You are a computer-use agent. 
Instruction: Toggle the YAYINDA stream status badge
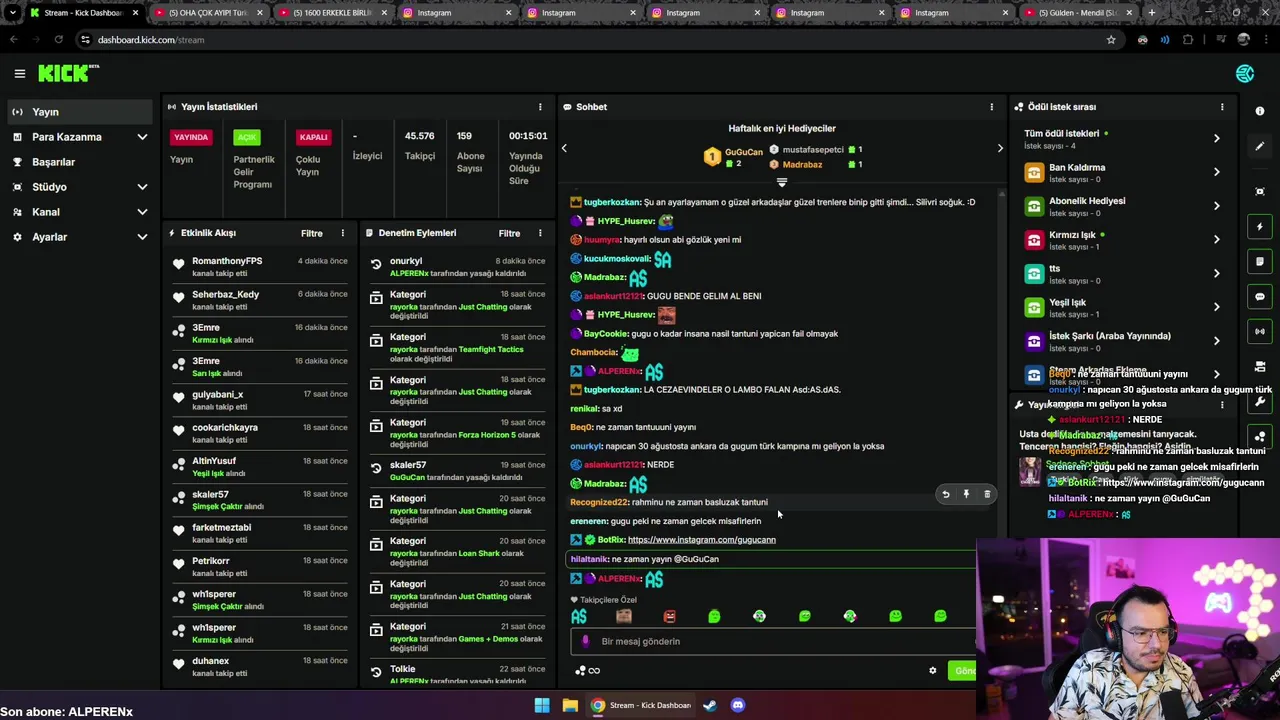191,137
